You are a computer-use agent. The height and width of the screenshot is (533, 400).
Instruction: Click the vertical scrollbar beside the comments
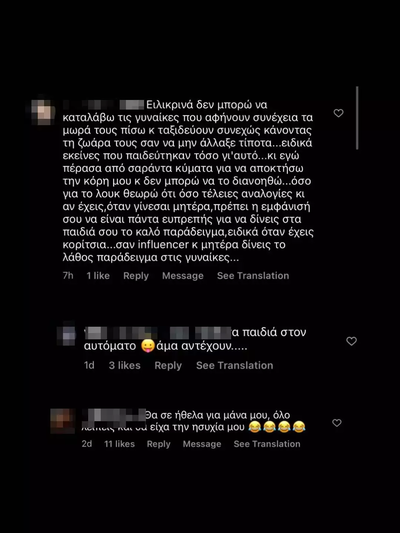tap(357, 118)
